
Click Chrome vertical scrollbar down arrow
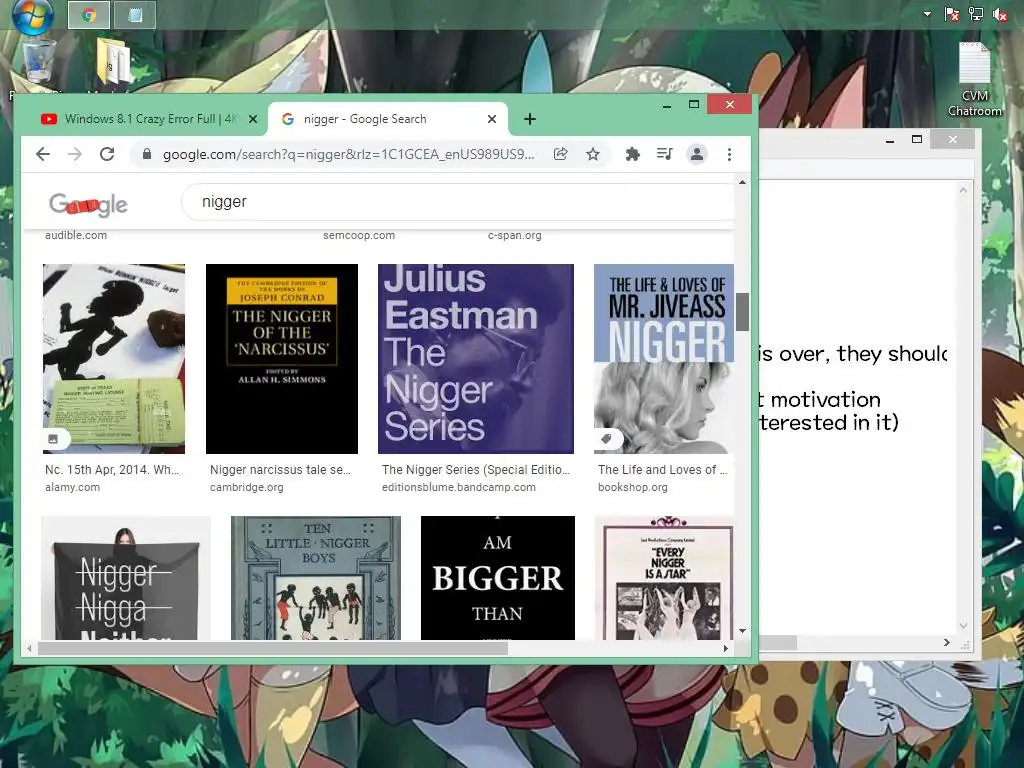pos(742,631)
